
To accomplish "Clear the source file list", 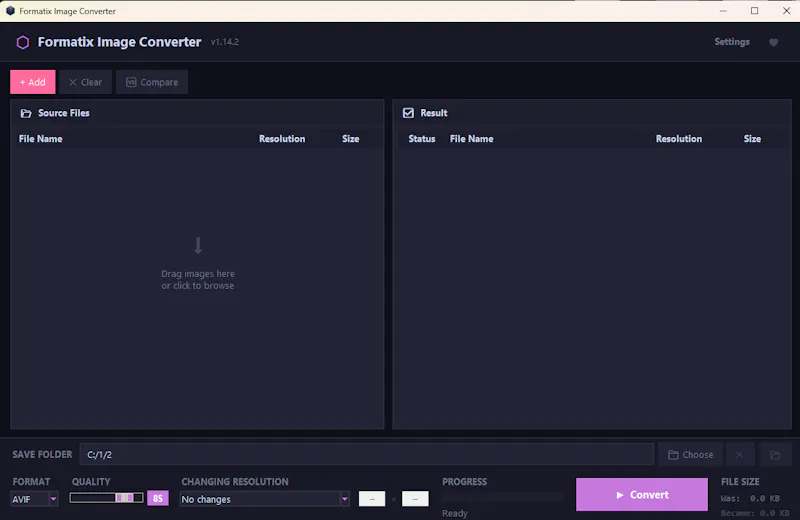I will (x=85, y=82).
